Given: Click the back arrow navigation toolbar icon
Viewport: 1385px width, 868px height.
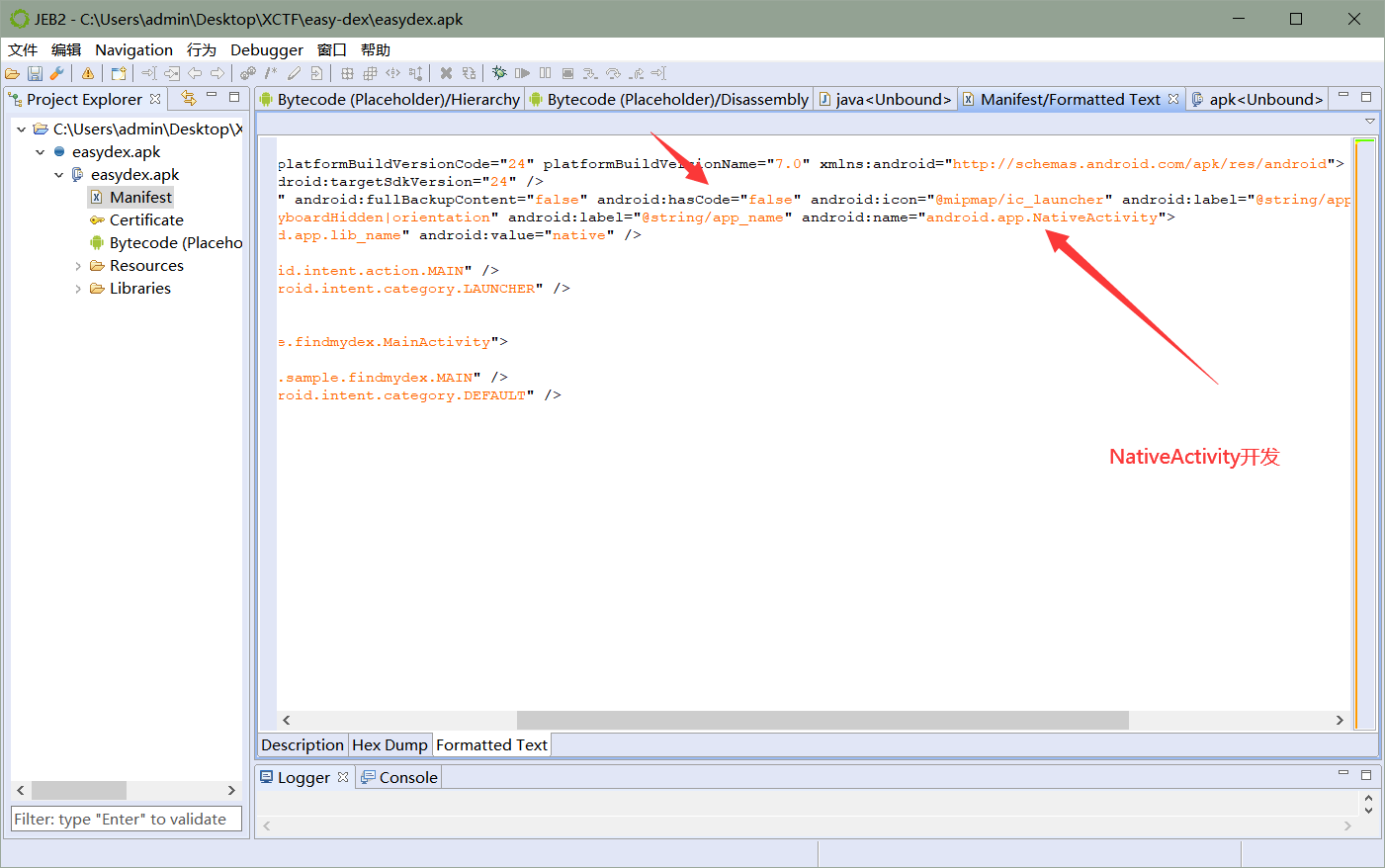Looking at the screenshot, I should pos(195,73).
